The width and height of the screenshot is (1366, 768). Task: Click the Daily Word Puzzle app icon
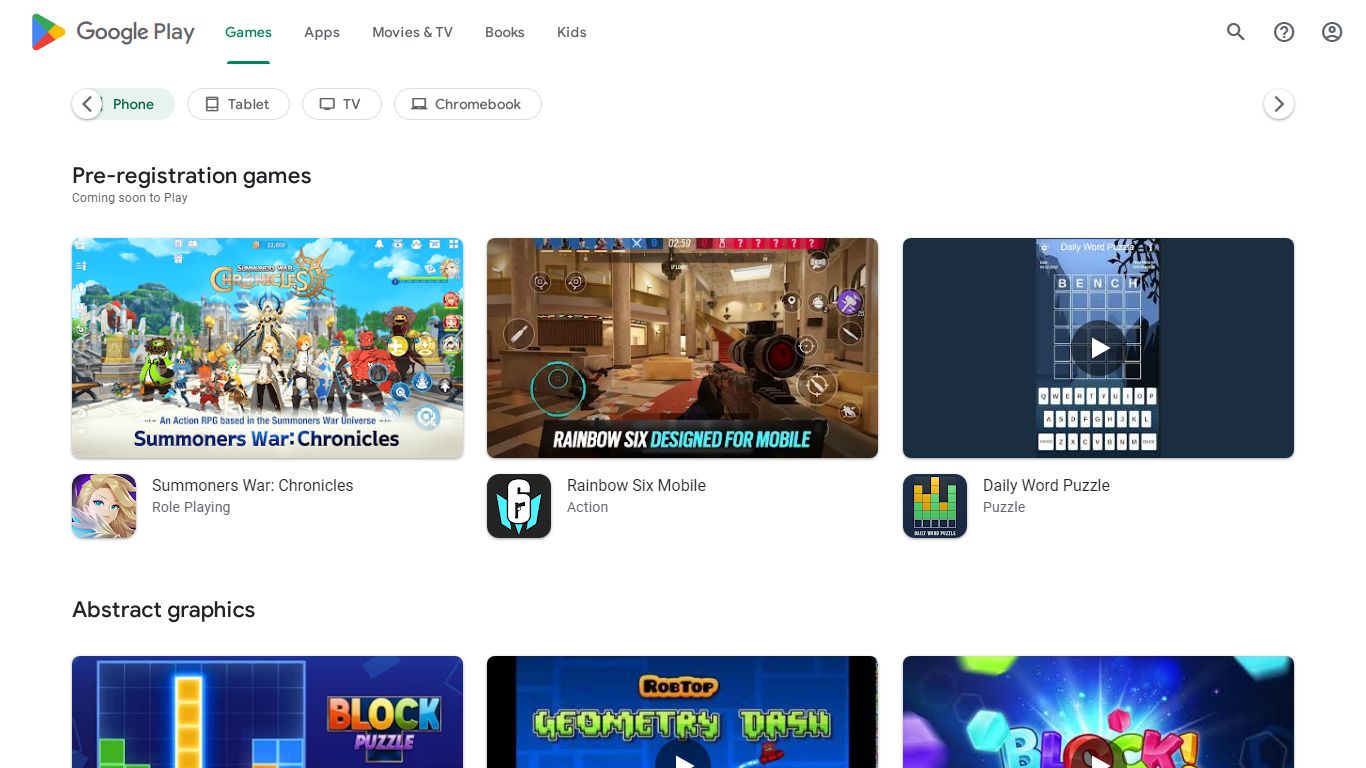935,506
